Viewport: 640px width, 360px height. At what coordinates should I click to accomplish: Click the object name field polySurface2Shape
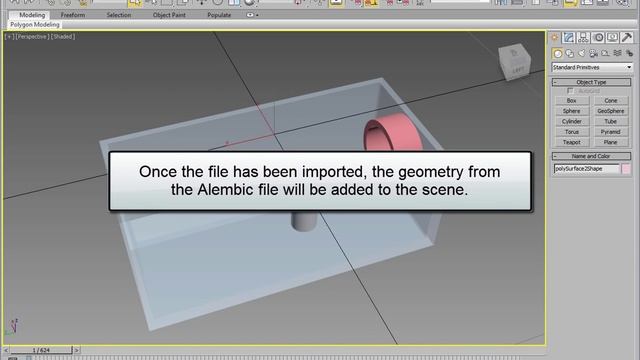tap(587, 169)
